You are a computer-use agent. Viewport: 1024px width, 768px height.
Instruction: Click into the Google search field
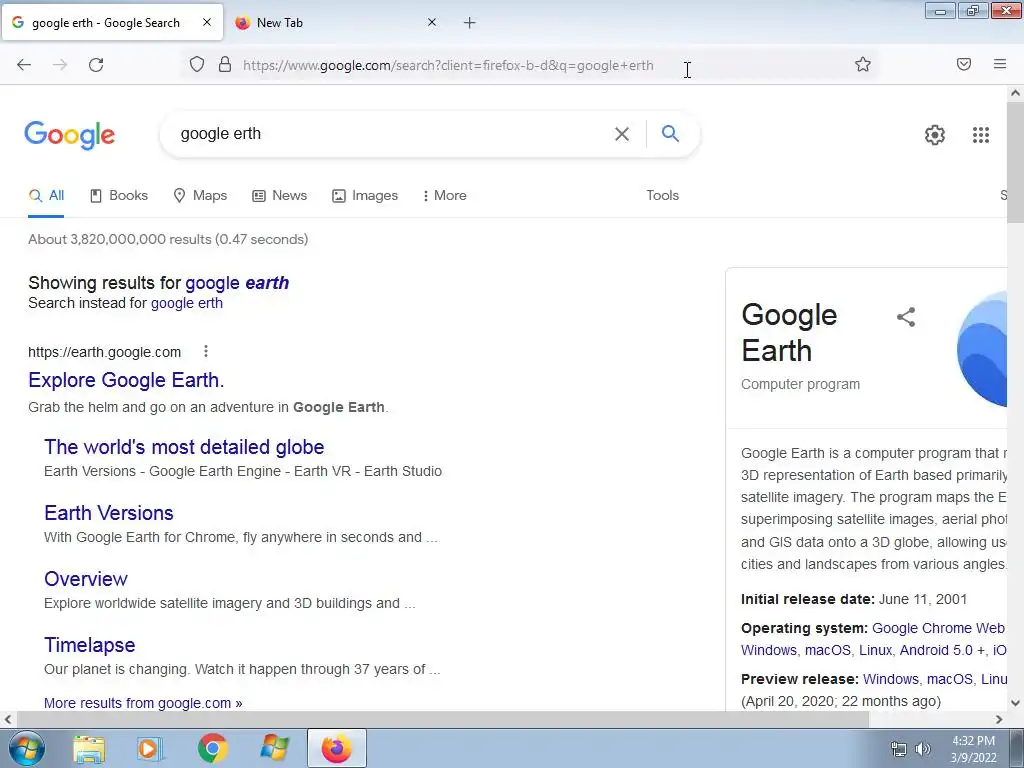392,134
